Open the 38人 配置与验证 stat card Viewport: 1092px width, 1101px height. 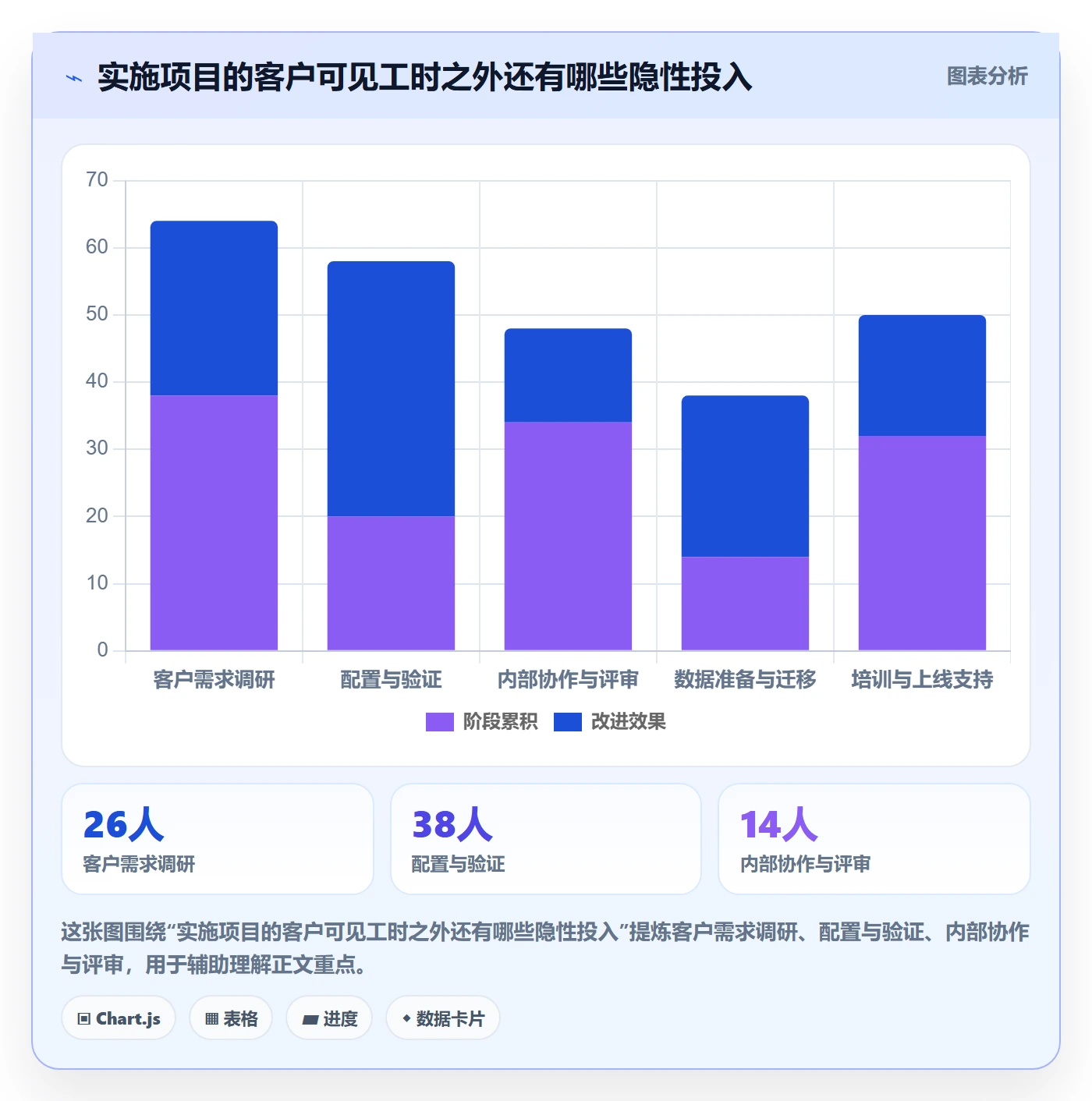[546, 839]
